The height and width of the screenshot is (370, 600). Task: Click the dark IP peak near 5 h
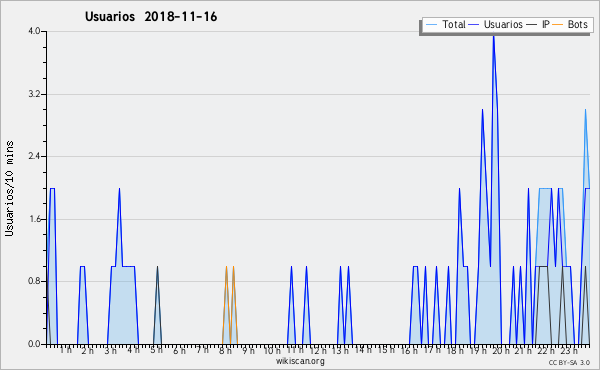tap(157, 267)
